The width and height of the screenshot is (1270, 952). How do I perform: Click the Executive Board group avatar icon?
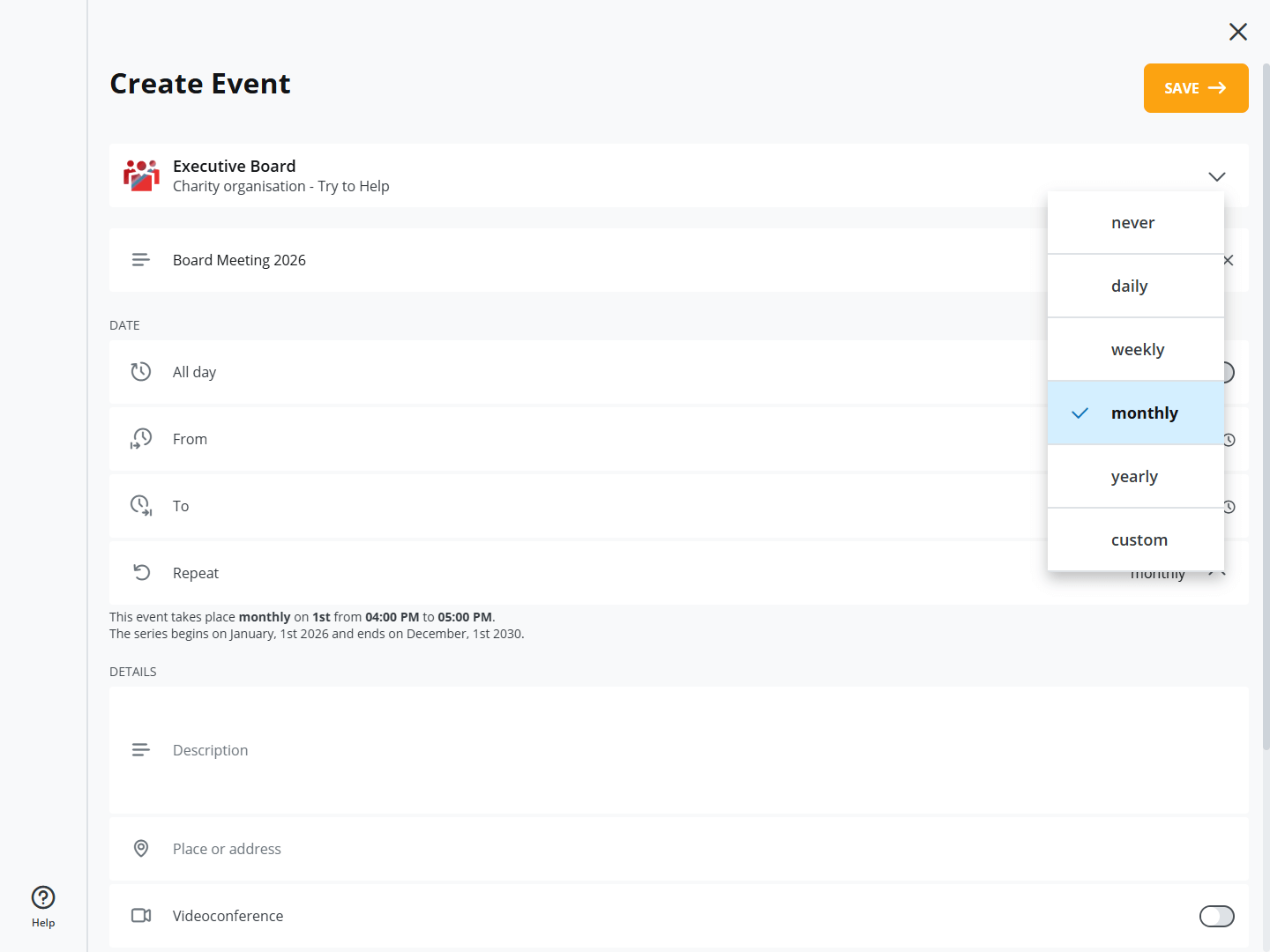(x=141, y=175)
